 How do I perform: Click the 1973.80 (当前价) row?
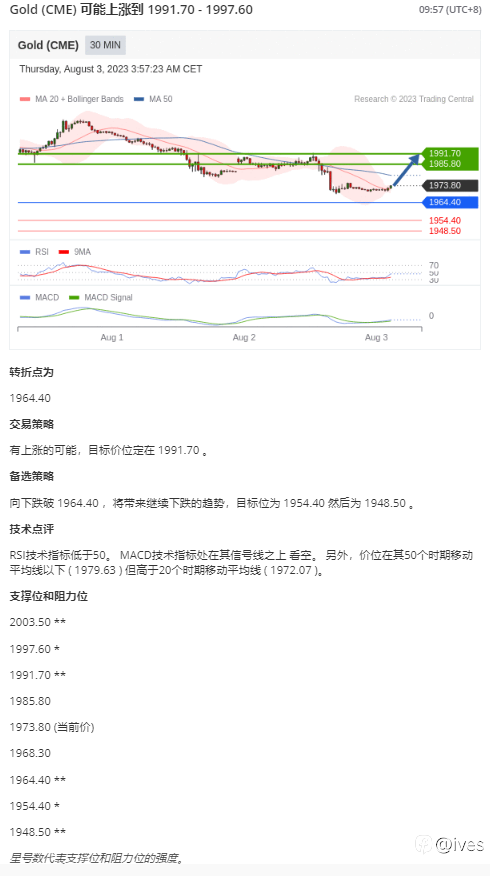[x=52, y=727]
